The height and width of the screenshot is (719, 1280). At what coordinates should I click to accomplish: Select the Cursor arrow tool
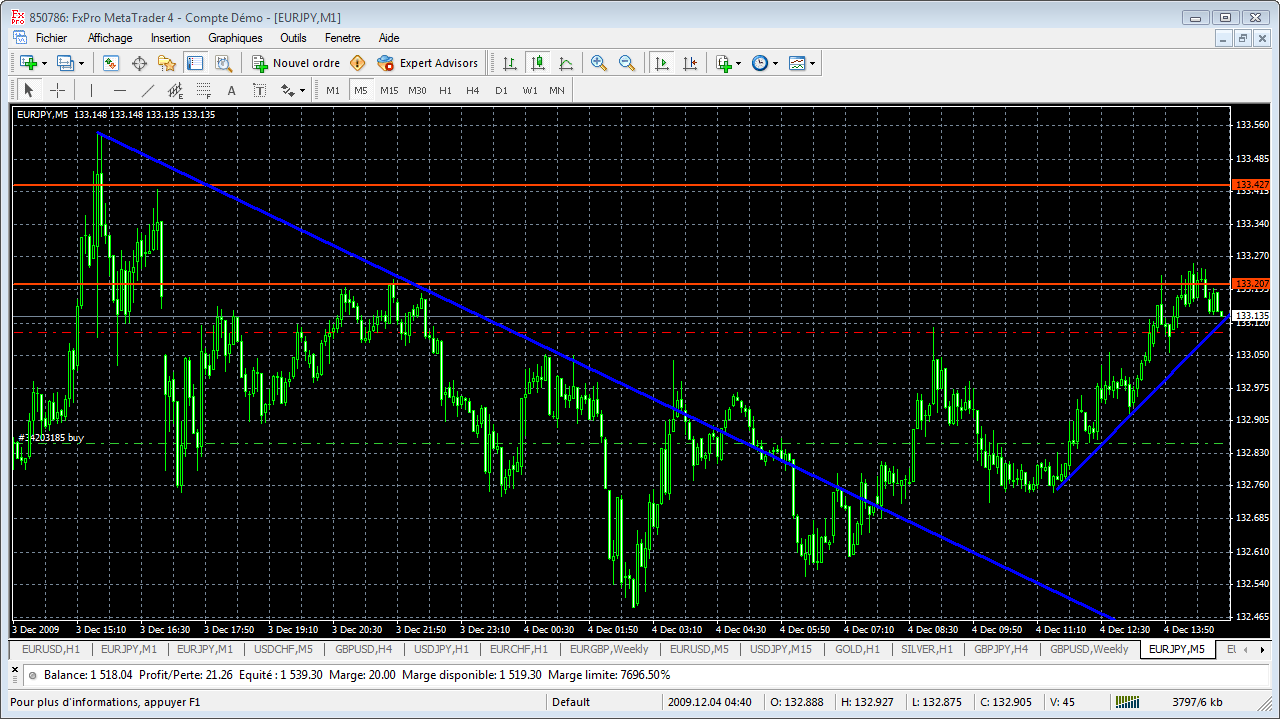coord(29,90)
